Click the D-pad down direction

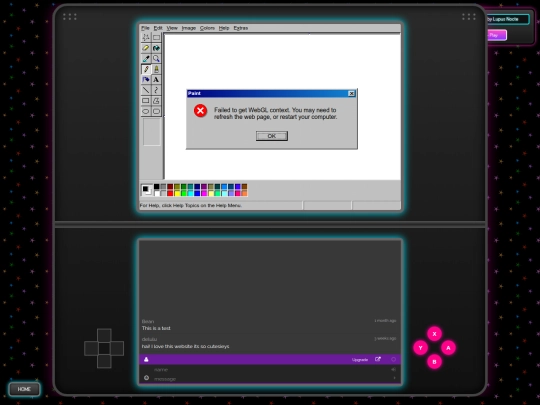click(104, 362)
